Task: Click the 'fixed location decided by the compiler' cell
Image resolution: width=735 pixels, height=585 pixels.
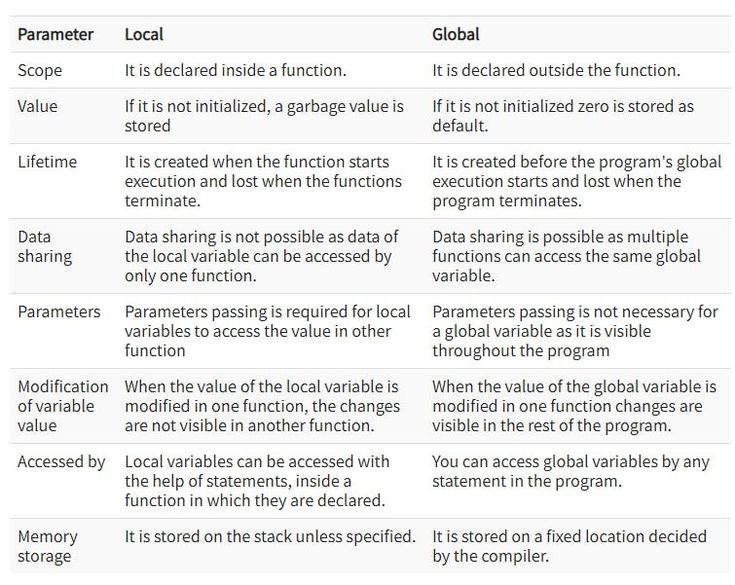Action: coord(568,547)
